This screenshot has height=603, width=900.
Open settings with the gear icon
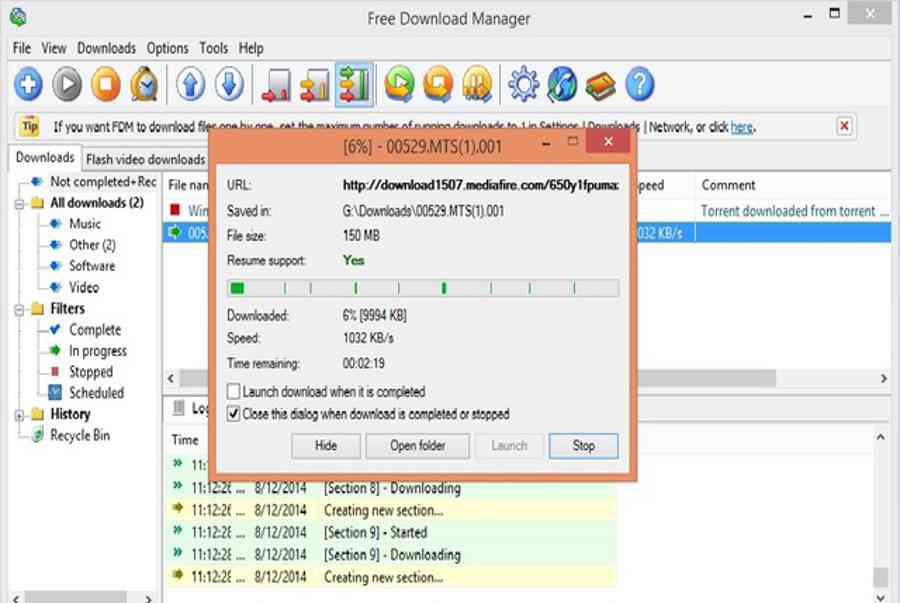[523, 84]
